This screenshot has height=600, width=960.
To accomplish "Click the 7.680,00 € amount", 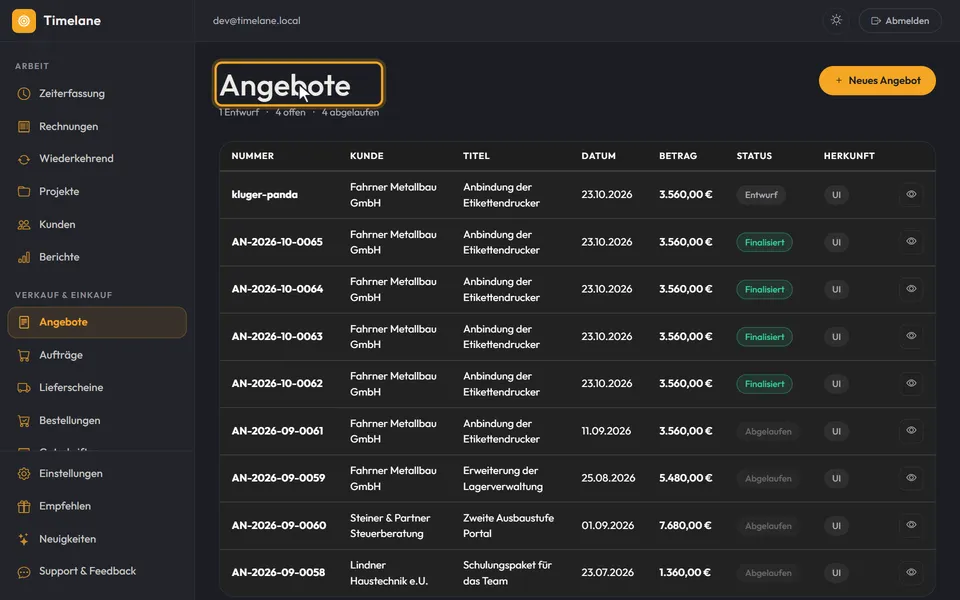I will tap(685, 525).
